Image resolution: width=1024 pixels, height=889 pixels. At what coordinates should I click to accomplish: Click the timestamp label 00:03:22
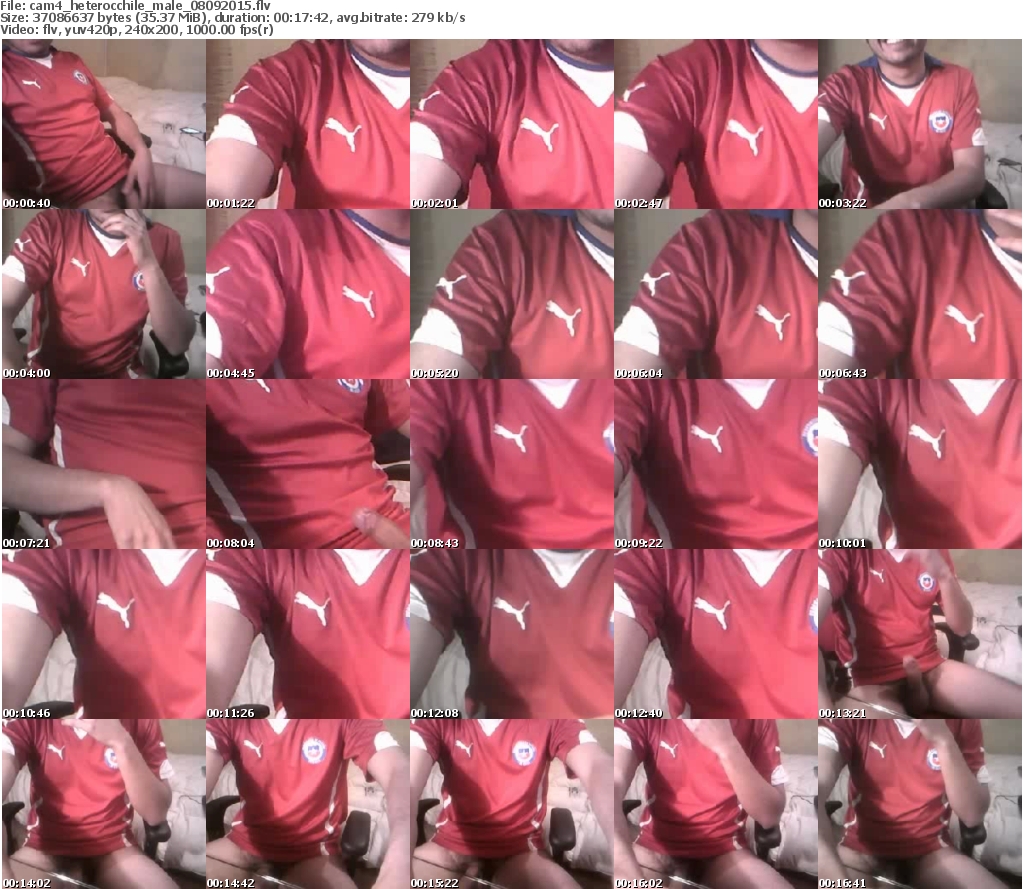(x=842, y=203)
